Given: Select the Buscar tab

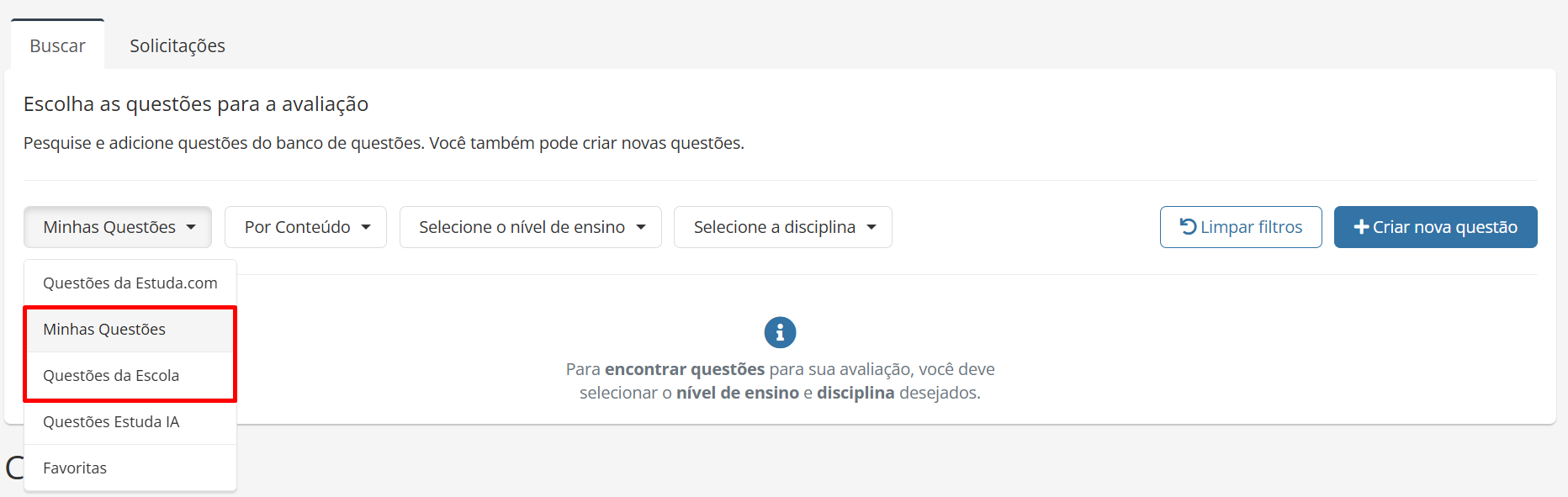Looking at the screenshot, I should click(x=57, y=45).
